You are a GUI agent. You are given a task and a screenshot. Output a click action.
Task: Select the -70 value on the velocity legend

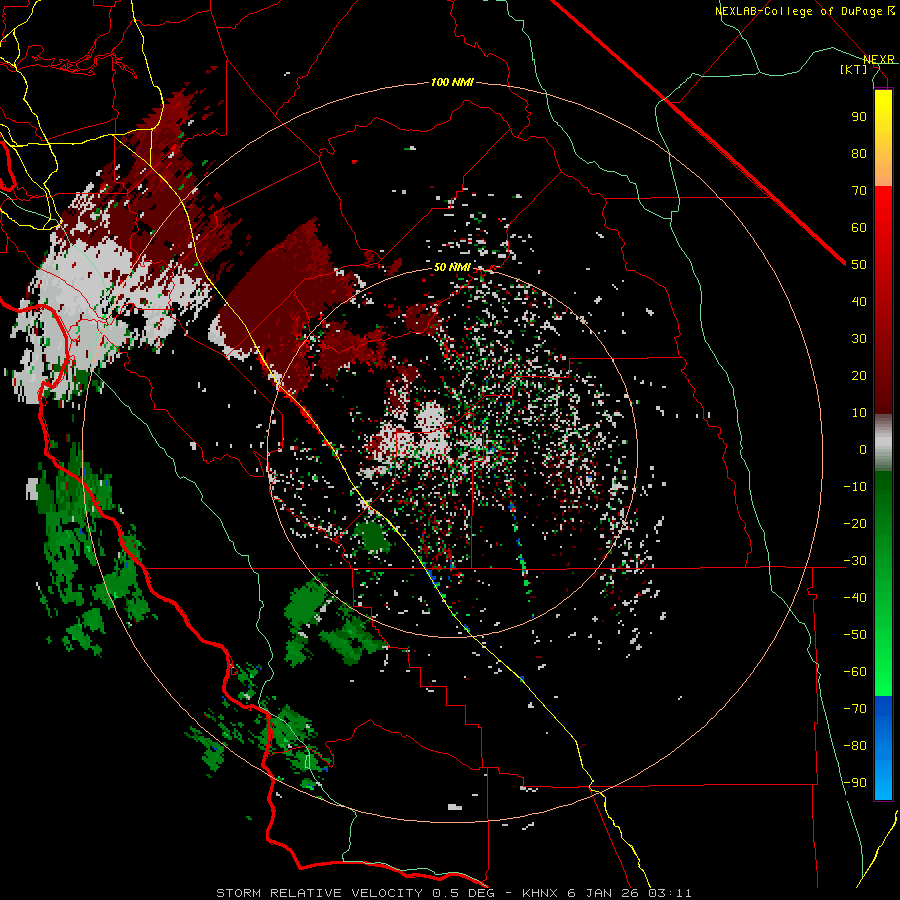click(855, 709)
